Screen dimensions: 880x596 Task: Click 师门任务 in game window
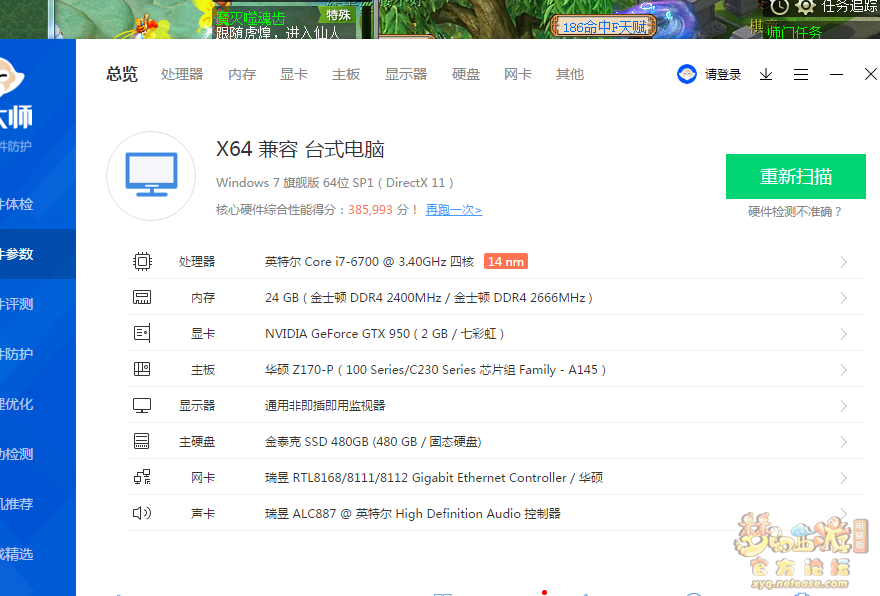coord(794,33)
